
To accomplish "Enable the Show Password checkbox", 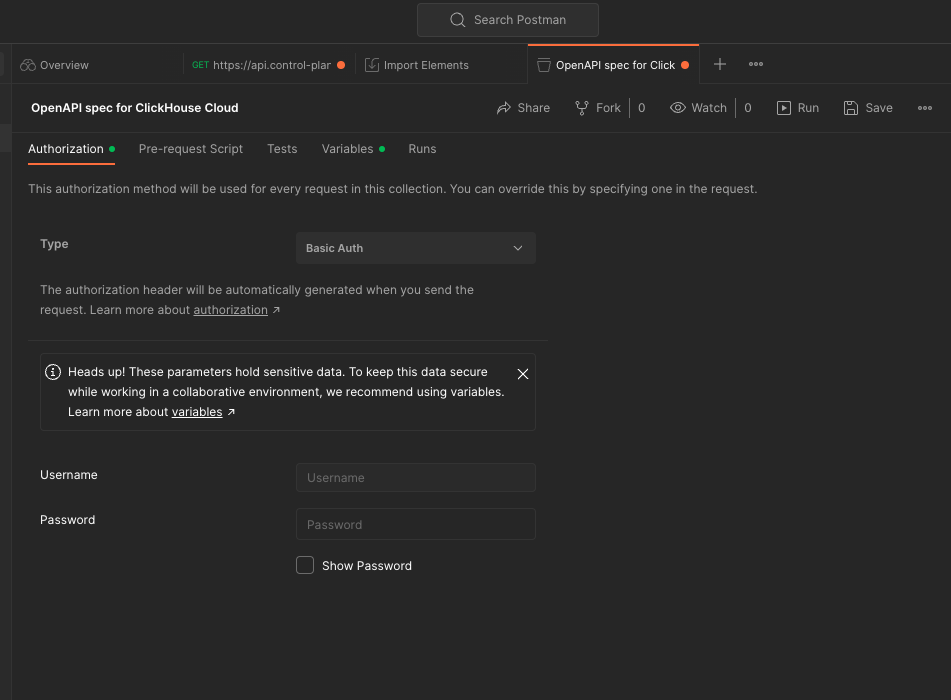I will click(305, 566).
